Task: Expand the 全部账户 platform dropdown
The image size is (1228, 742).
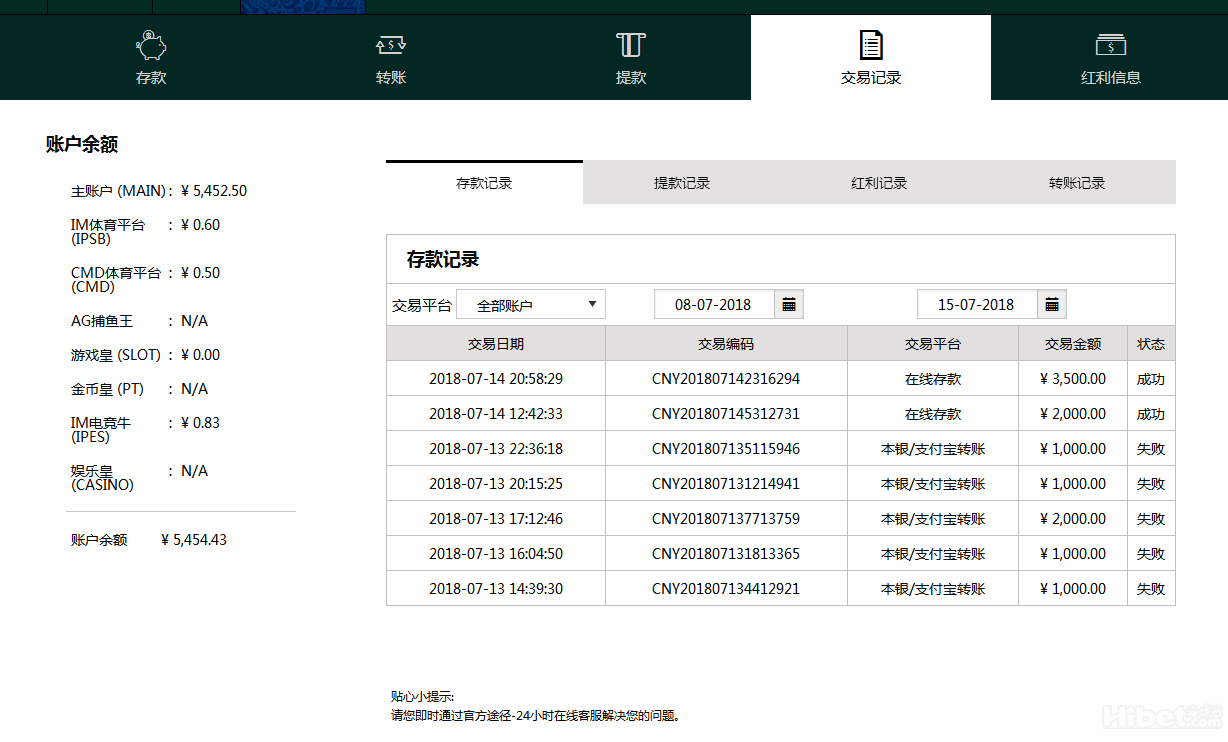Action: tap(531, 305)
